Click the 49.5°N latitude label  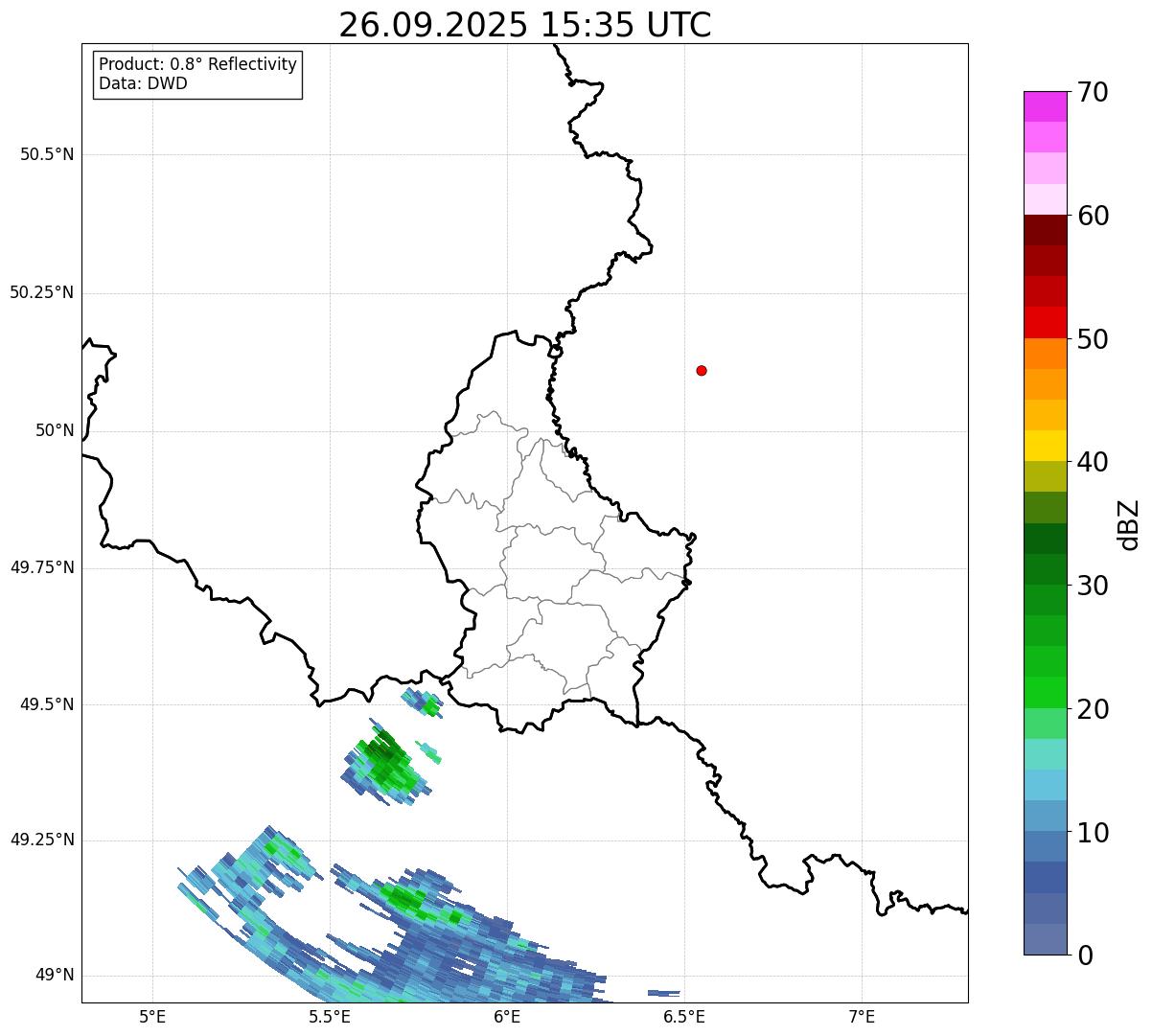[47, 704]
